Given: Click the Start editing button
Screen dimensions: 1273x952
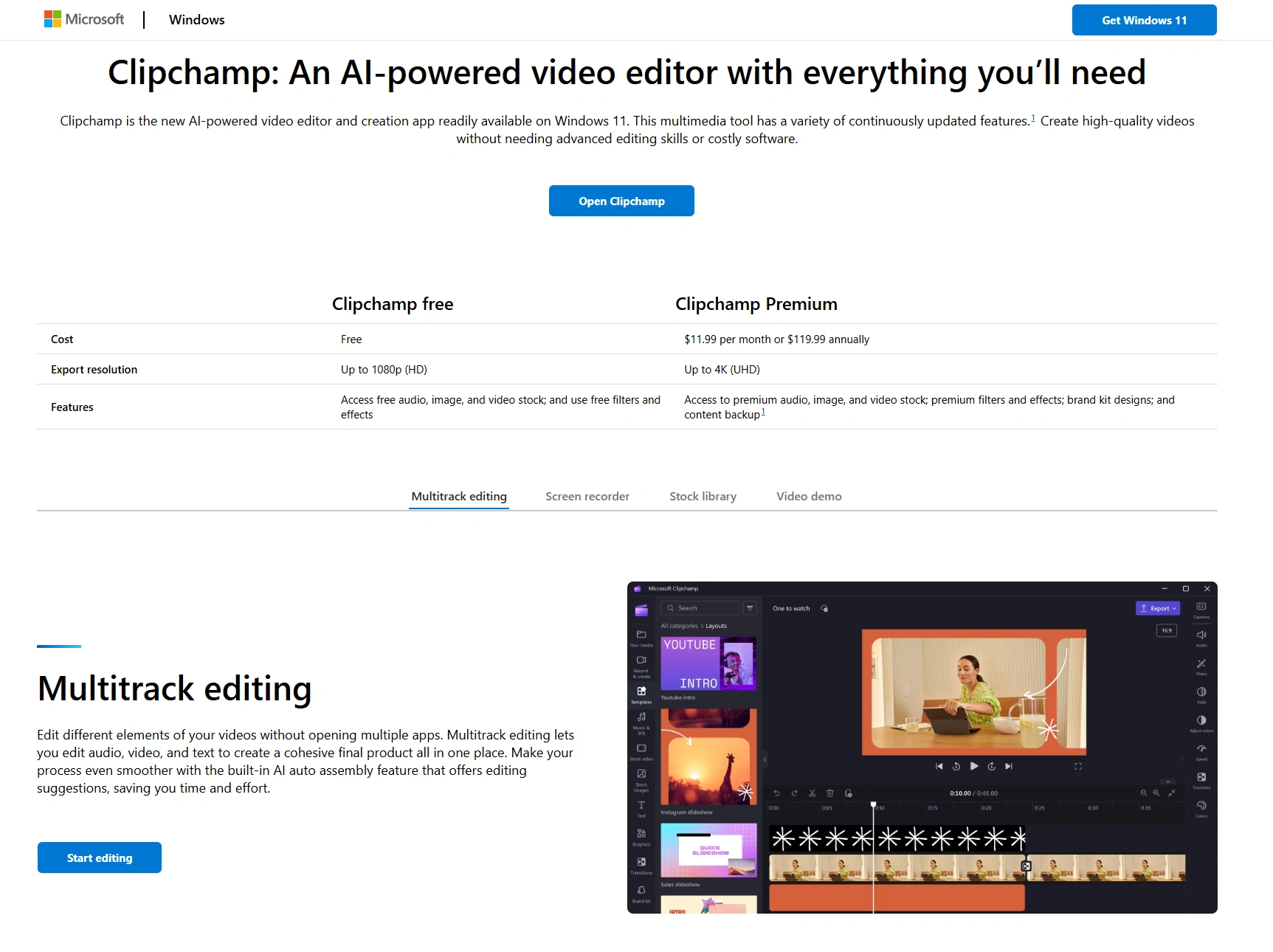Looking at the screenshot, I should coord(100,858).
